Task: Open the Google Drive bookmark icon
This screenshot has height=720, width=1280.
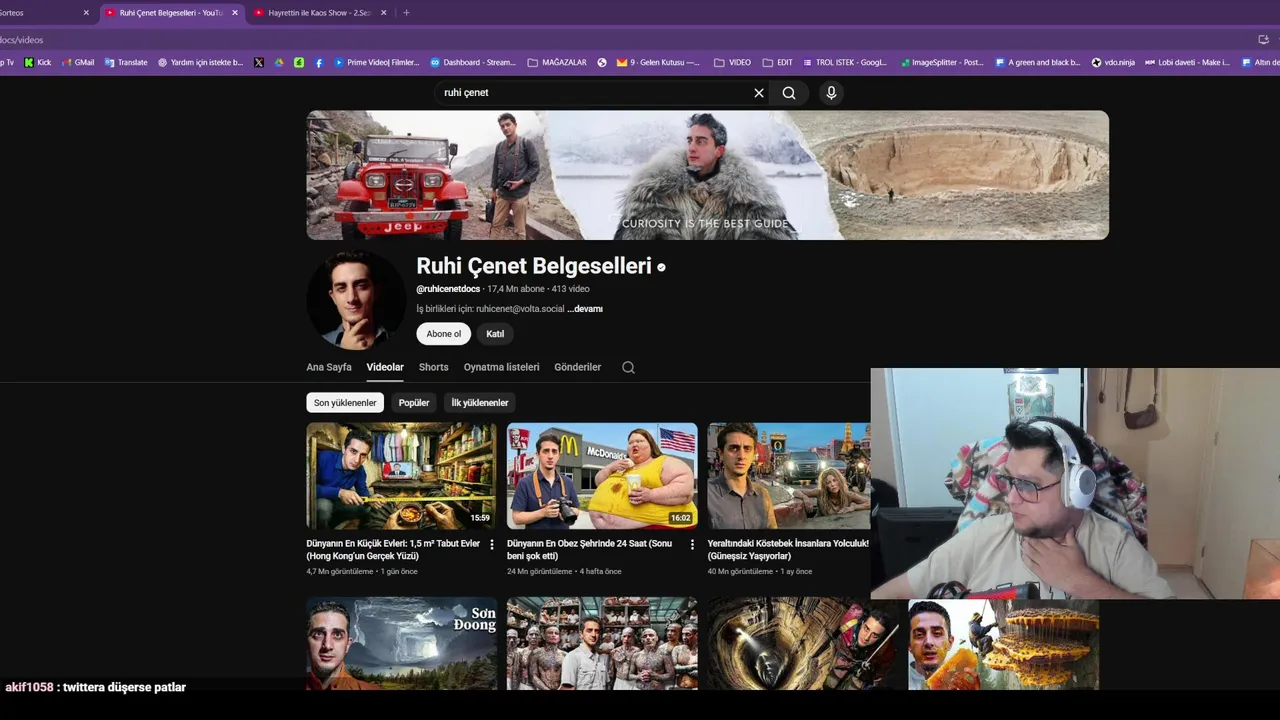Action: (279, 62)
